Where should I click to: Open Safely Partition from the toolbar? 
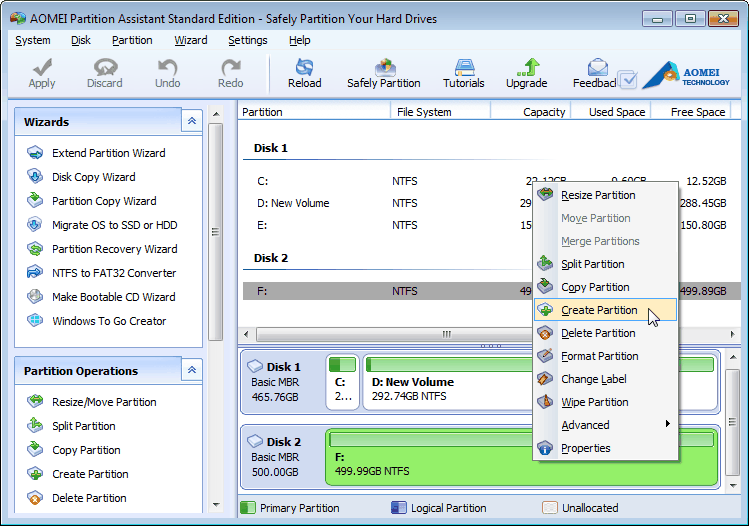pyautogui.click(x=384, y=74)
